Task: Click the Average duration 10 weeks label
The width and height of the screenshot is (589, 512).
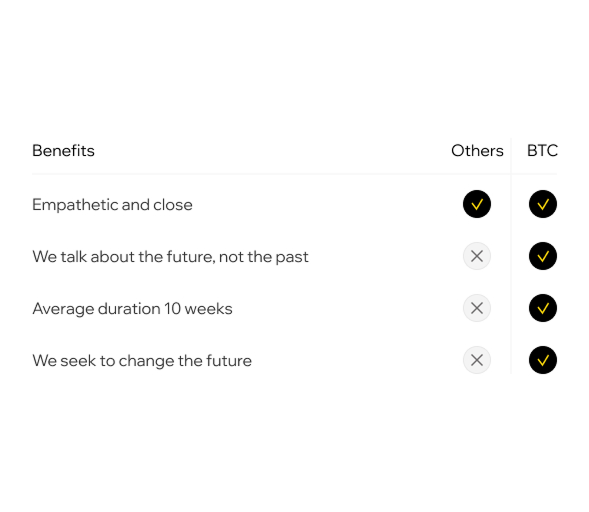Action: [132, 309]
